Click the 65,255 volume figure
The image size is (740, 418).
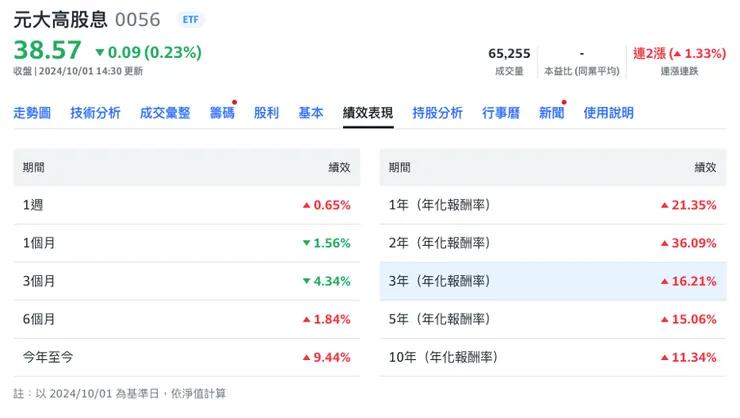pos(509,53)
